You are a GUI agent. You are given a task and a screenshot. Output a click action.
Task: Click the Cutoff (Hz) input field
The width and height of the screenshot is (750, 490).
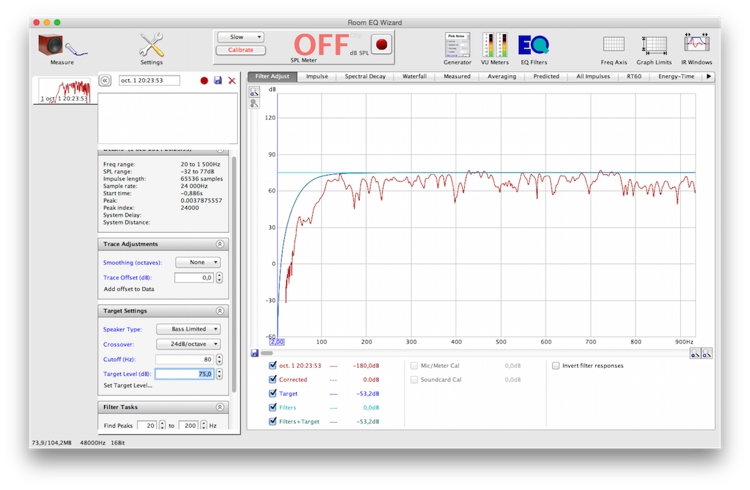point(184,359)
